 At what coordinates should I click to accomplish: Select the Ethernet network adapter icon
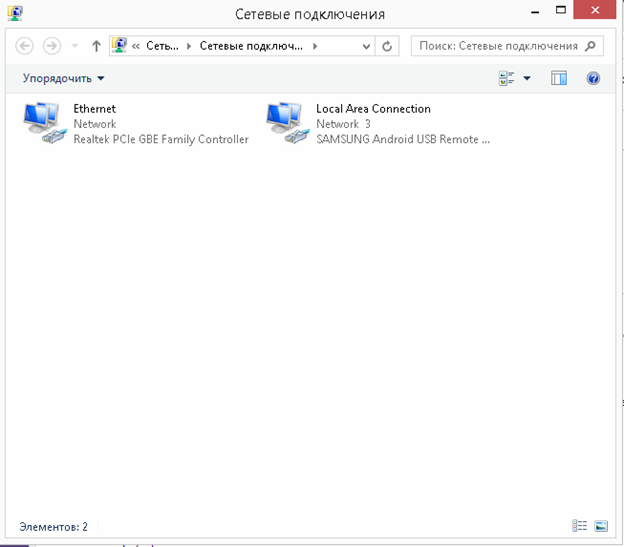click(x=44, y=123)
